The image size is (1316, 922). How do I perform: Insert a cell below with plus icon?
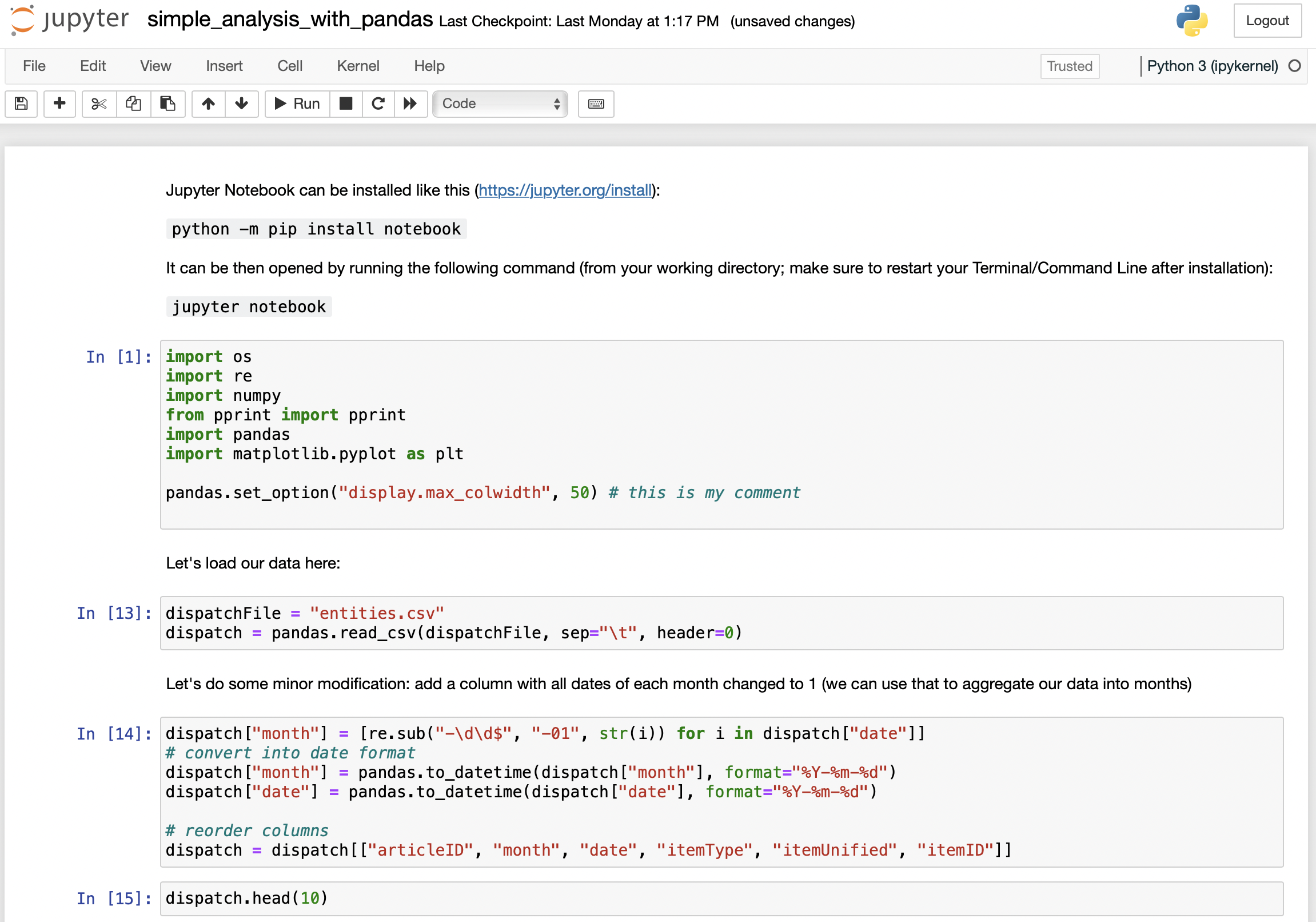coord(59,104)
